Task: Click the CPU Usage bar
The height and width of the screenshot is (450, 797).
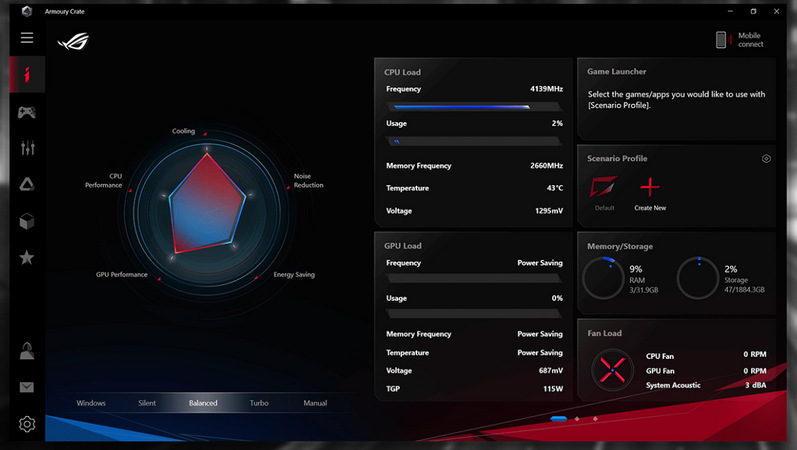Action: 474,141
